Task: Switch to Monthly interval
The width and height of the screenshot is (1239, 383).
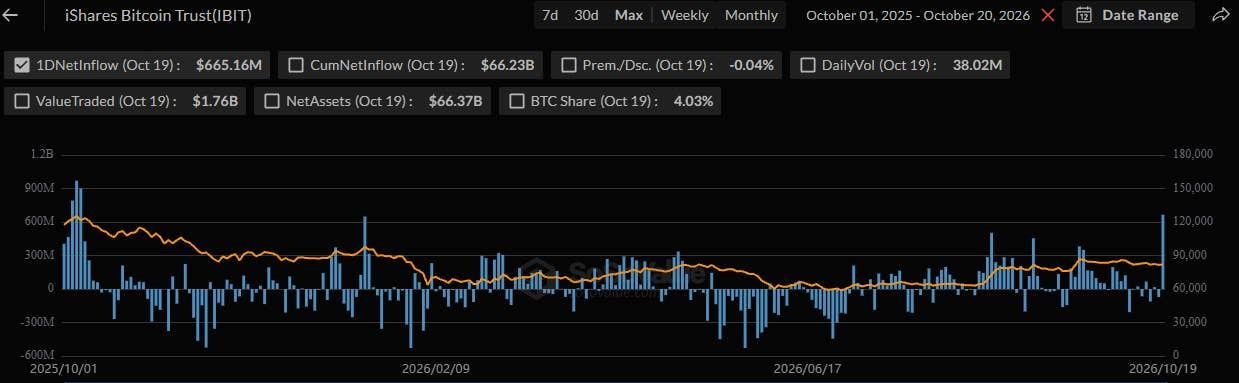Action: (751, 15)
